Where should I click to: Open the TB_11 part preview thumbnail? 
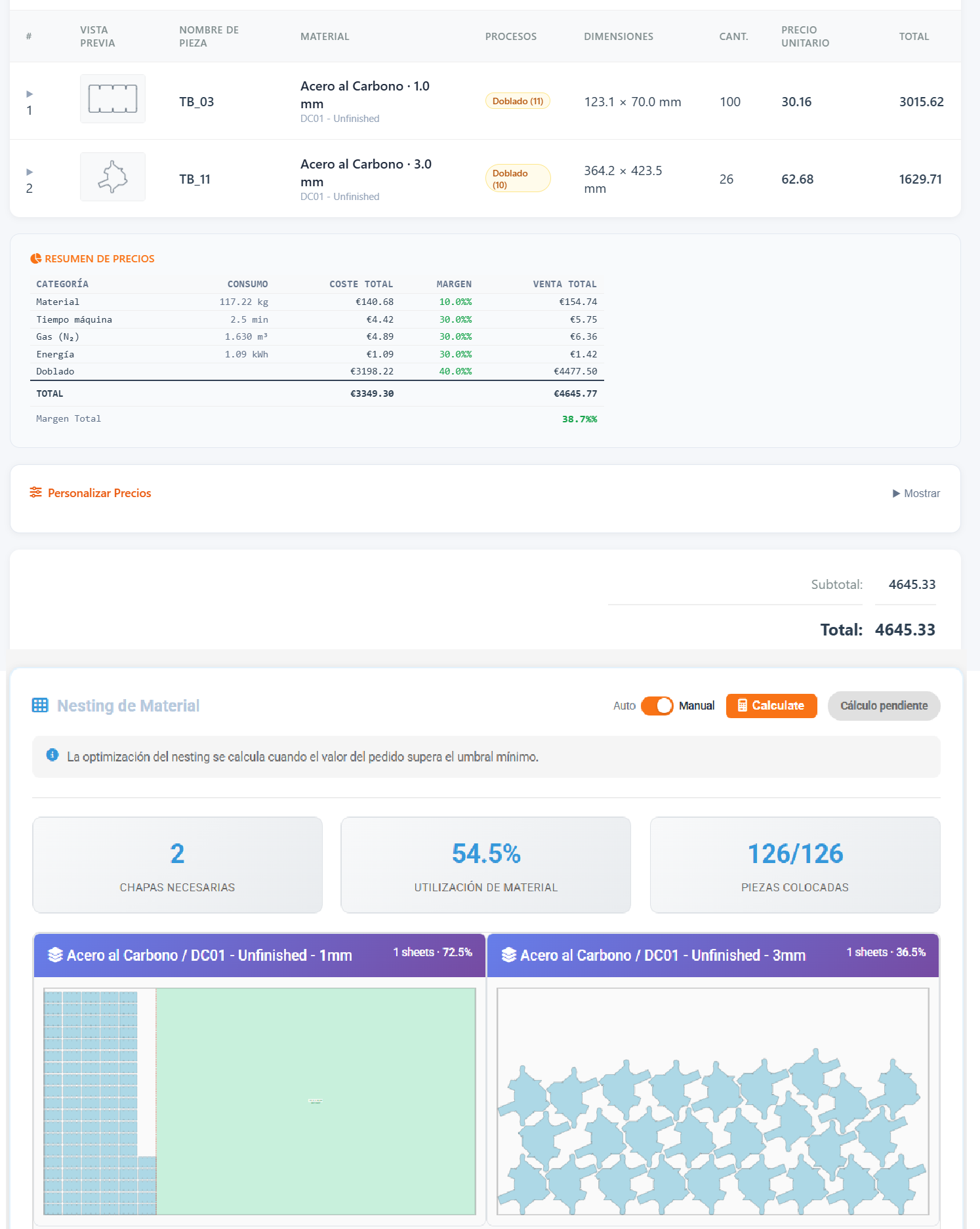tap(113, 177)
